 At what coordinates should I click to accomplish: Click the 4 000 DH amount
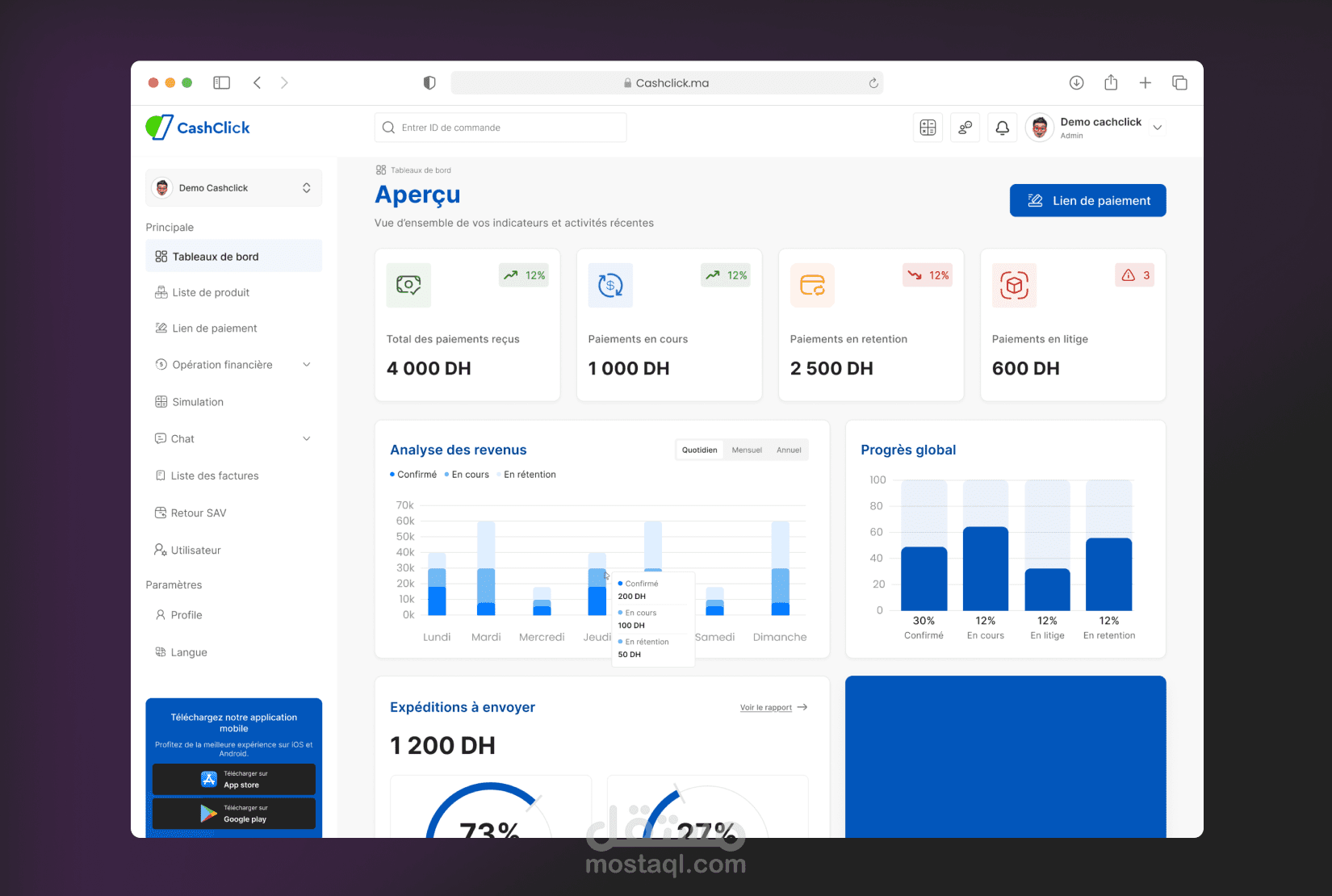pos(429,369)
